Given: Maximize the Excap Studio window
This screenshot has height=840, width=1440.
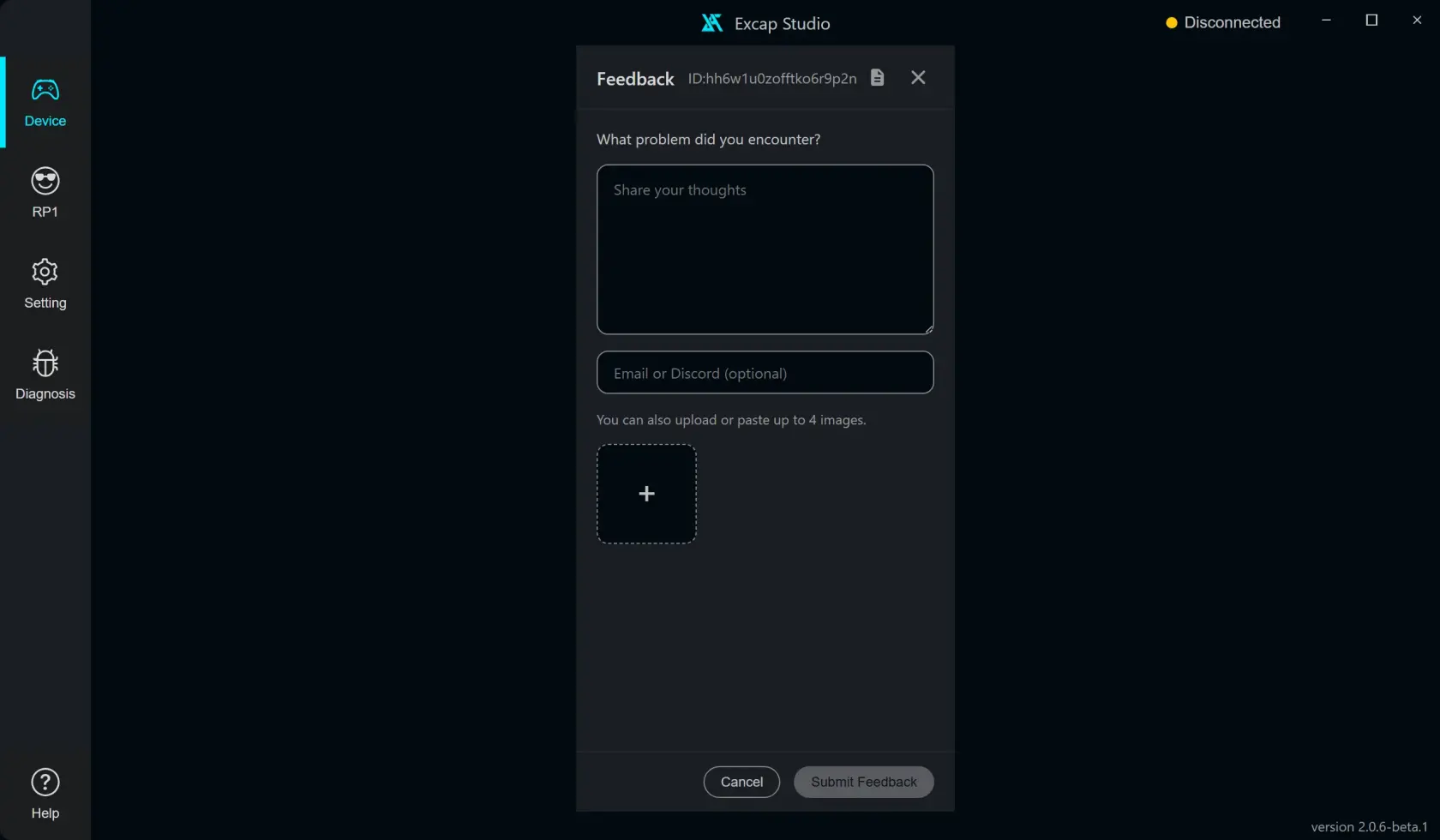Looking at the screenshot, I should pyautogui.click(x=1371, y=21).
